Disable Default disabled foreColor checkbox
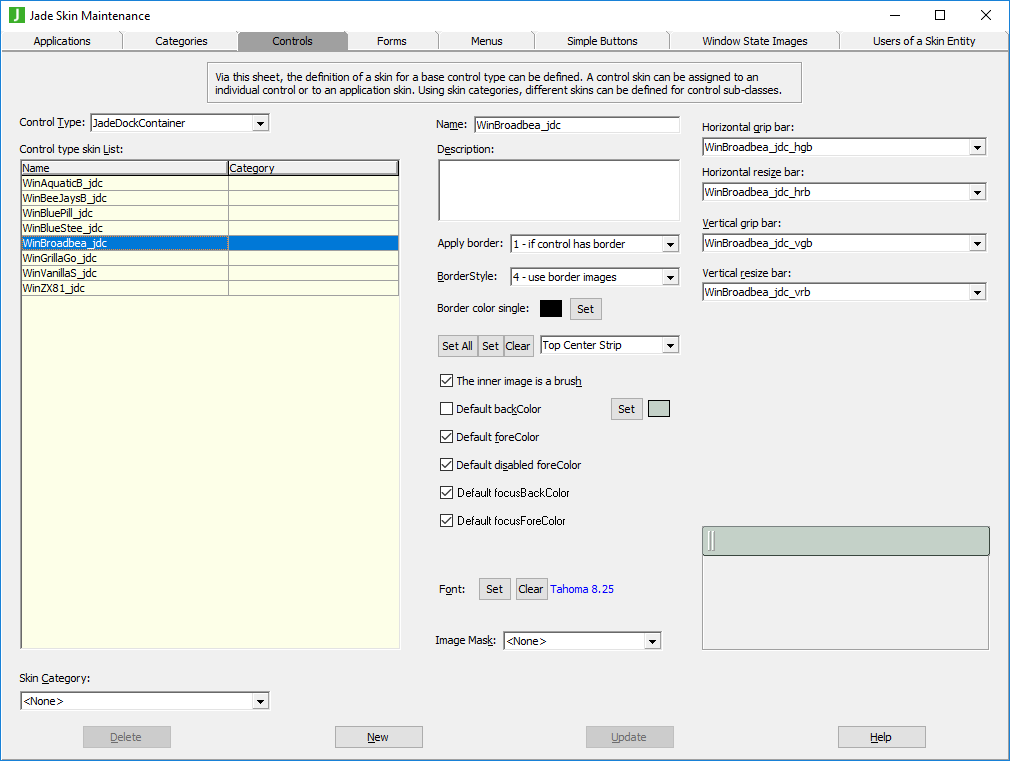 (x=446, y=465)
